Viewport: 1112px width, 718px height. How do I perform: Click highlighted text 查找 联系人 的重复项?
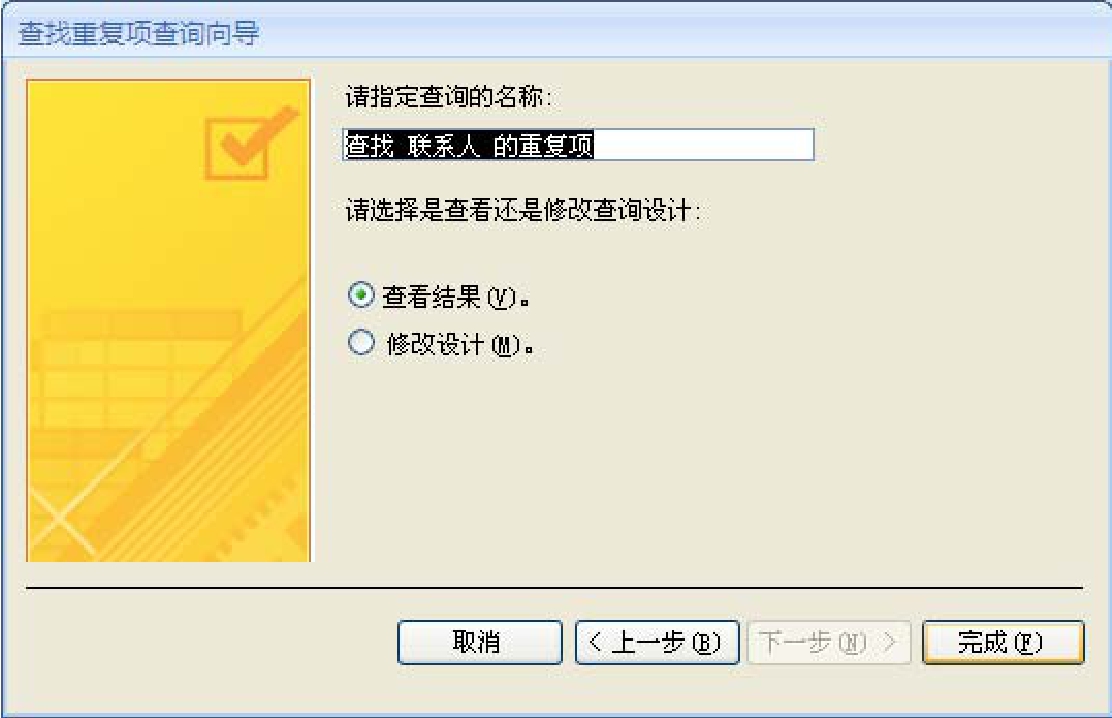[x=469, y=145]
